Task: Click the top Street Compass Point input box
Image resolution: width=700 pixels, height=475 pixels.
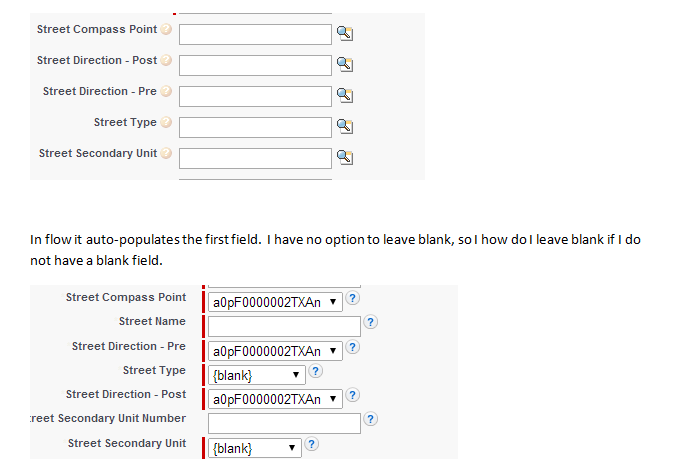Action: 255,34
